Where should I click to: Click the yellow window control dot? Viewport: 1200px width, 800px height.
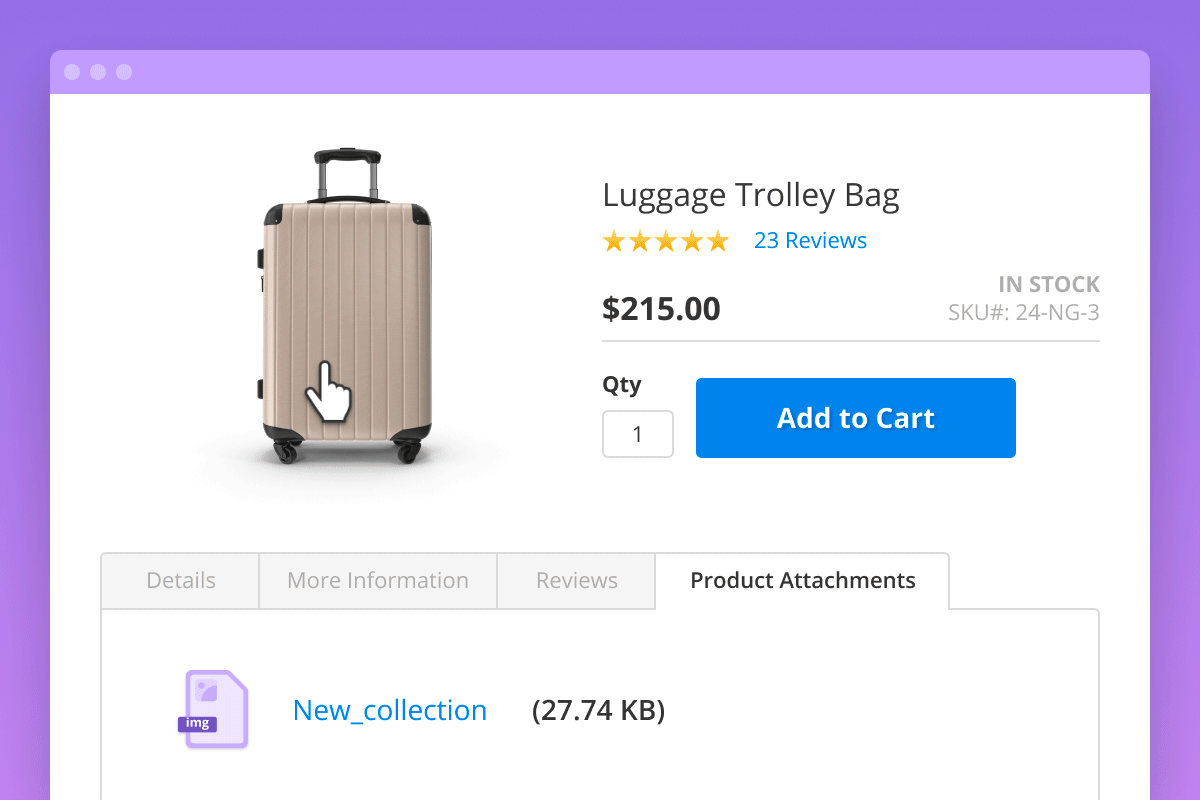click(97, 72)
